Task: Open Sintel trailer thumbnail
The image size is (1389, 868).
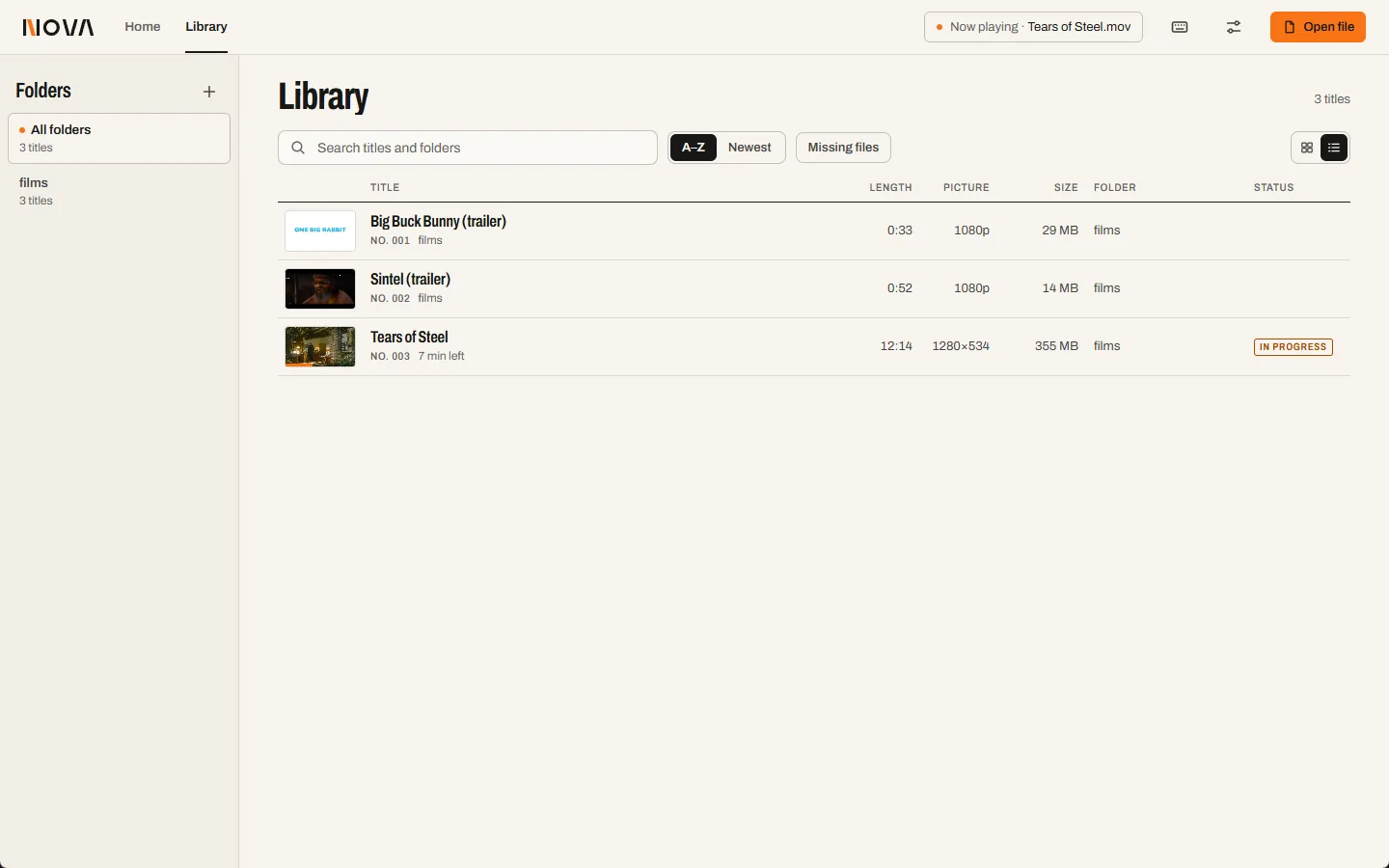Action: [x=320, y=288]
